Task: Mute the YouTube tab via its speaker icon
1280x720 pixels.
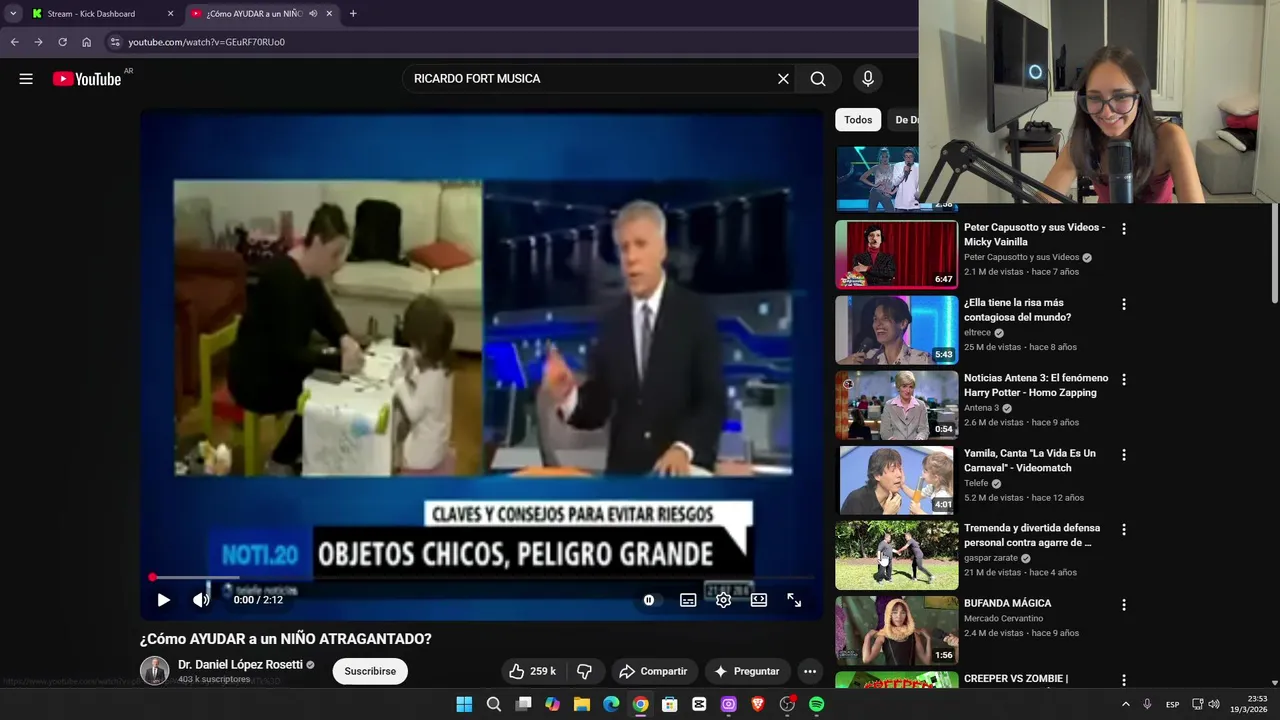Action: click(313, 14)
